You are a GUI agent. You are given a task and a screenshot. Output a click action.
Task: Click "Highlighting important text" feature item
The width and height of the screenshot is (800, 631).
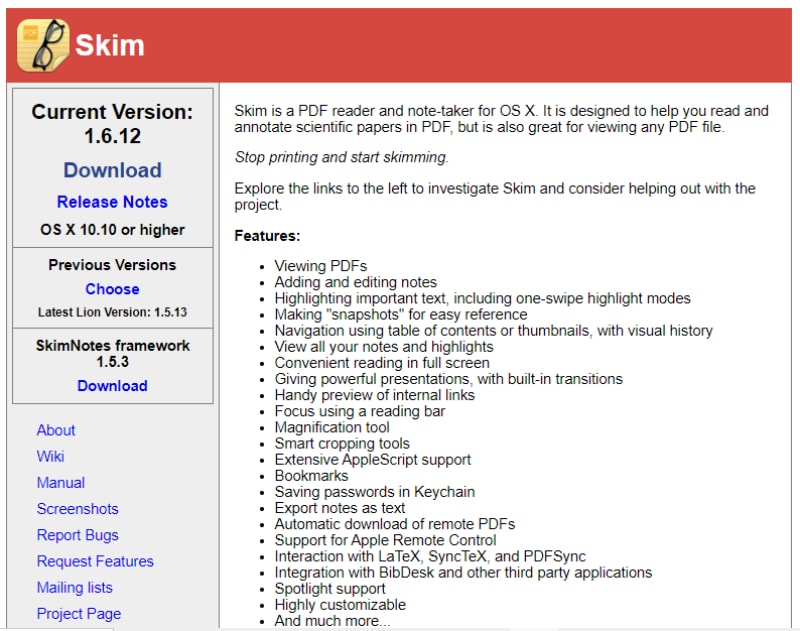coord(483,298)
